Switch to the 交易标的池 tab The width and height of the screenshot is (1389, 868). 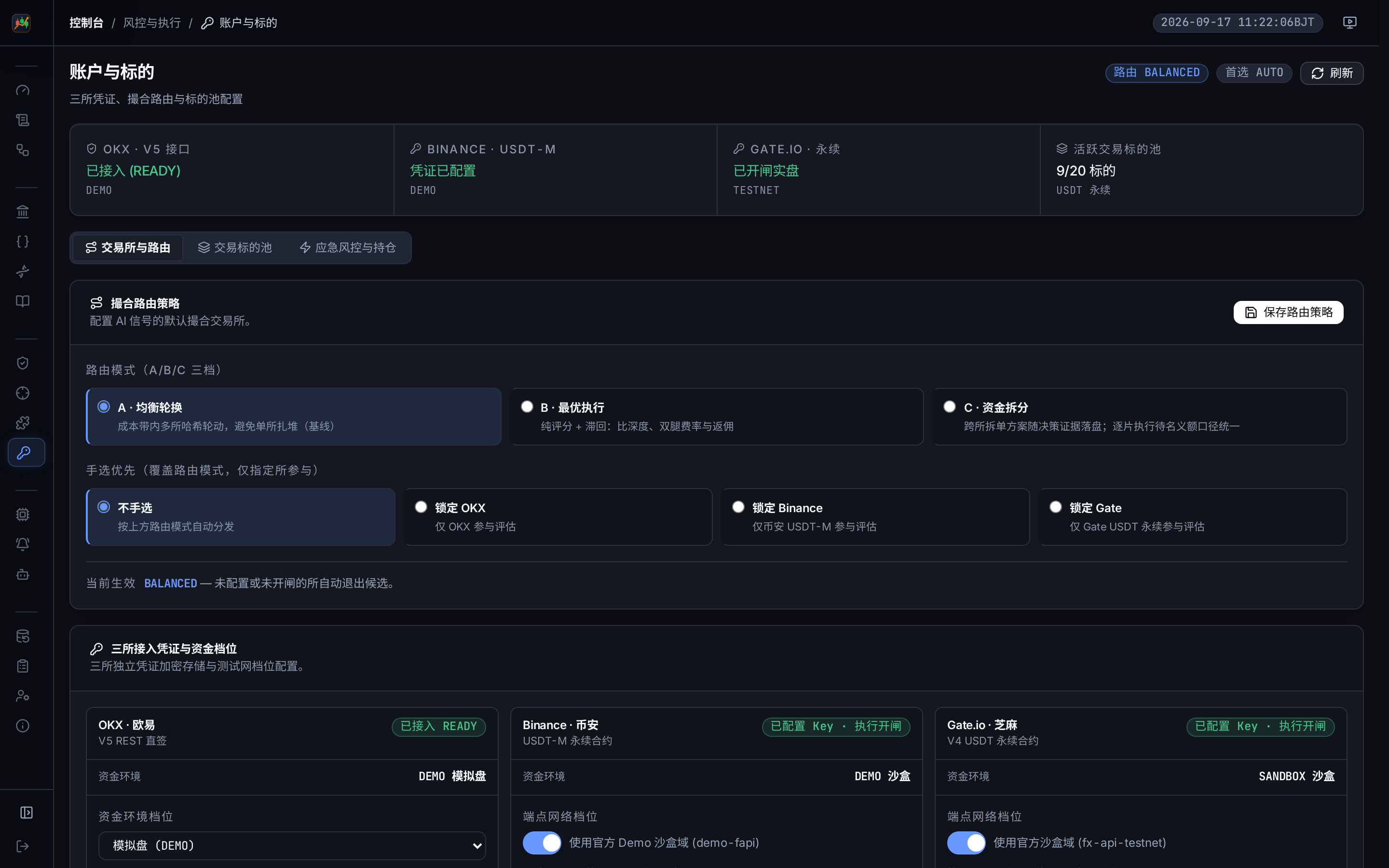(235, 247)
